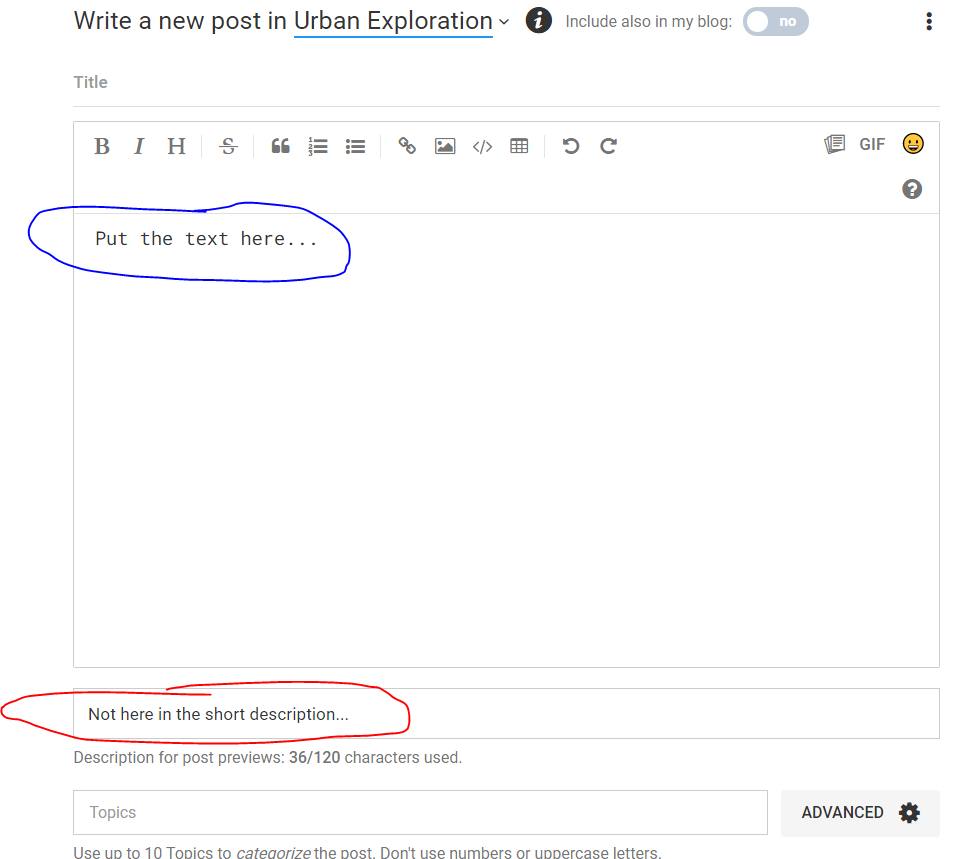Click the ADVANCED settings button

(859, 812)
